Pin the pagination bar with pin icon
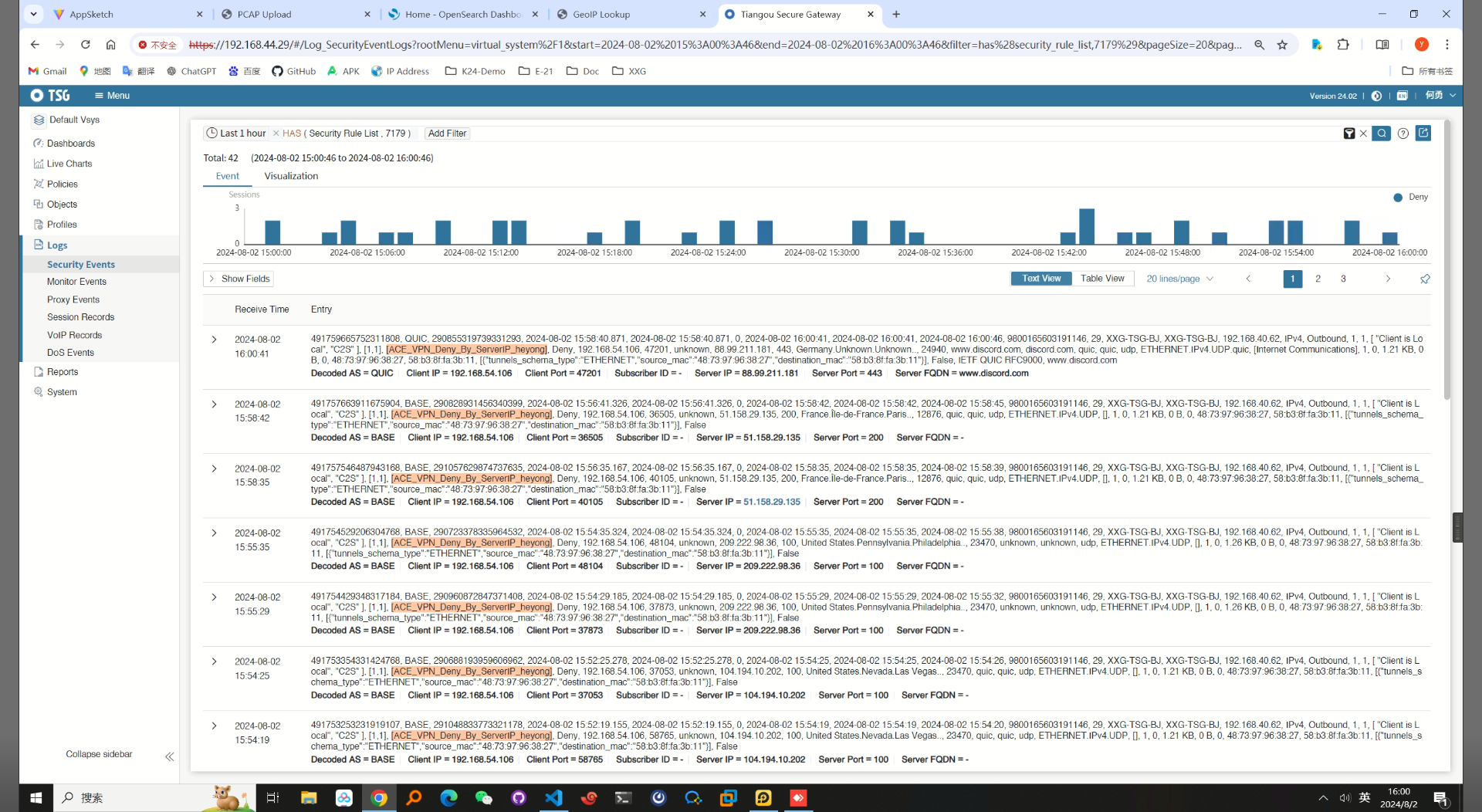 [x=1425, y=279]
